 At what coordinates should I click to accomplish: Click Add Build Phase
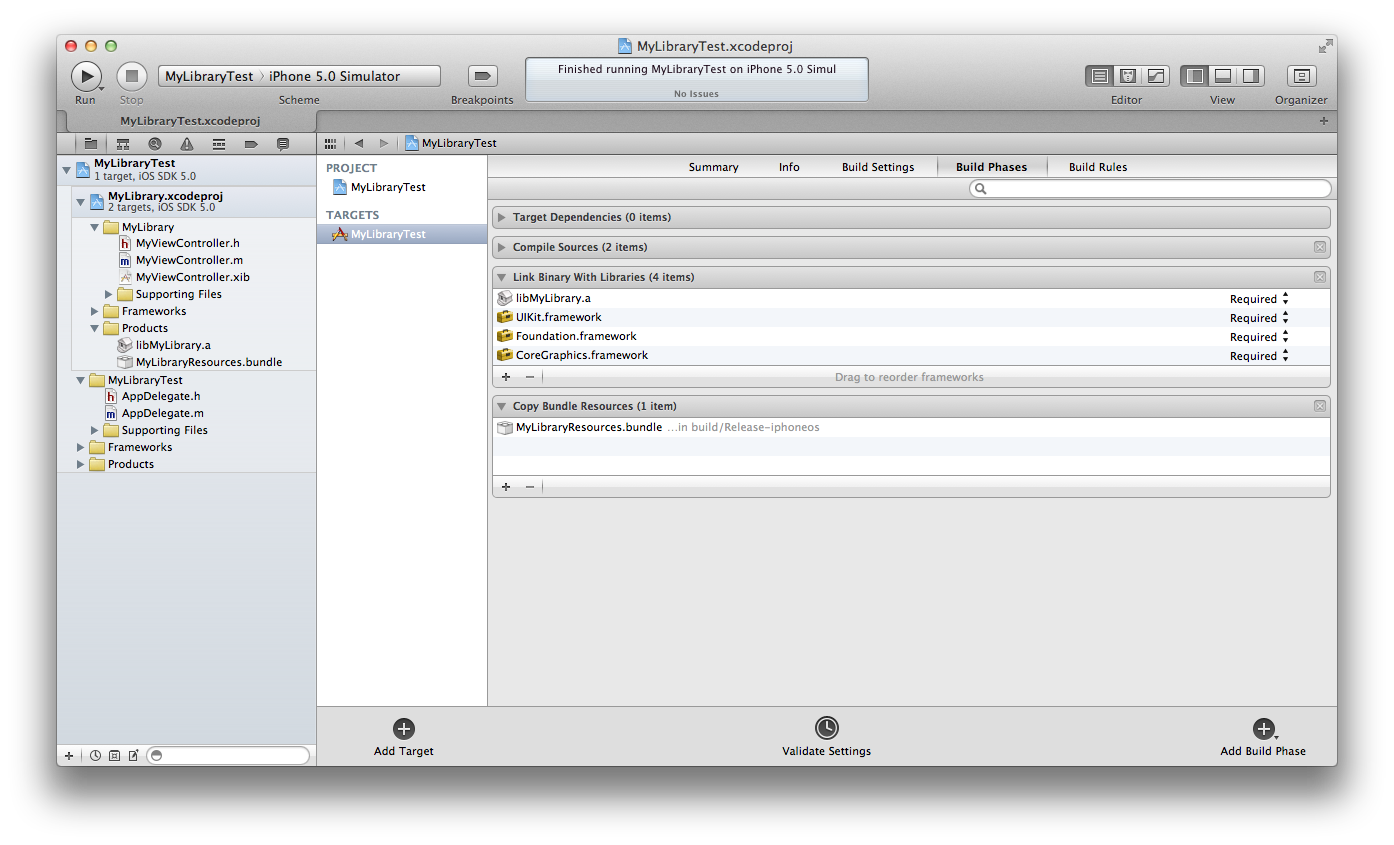1263,738
